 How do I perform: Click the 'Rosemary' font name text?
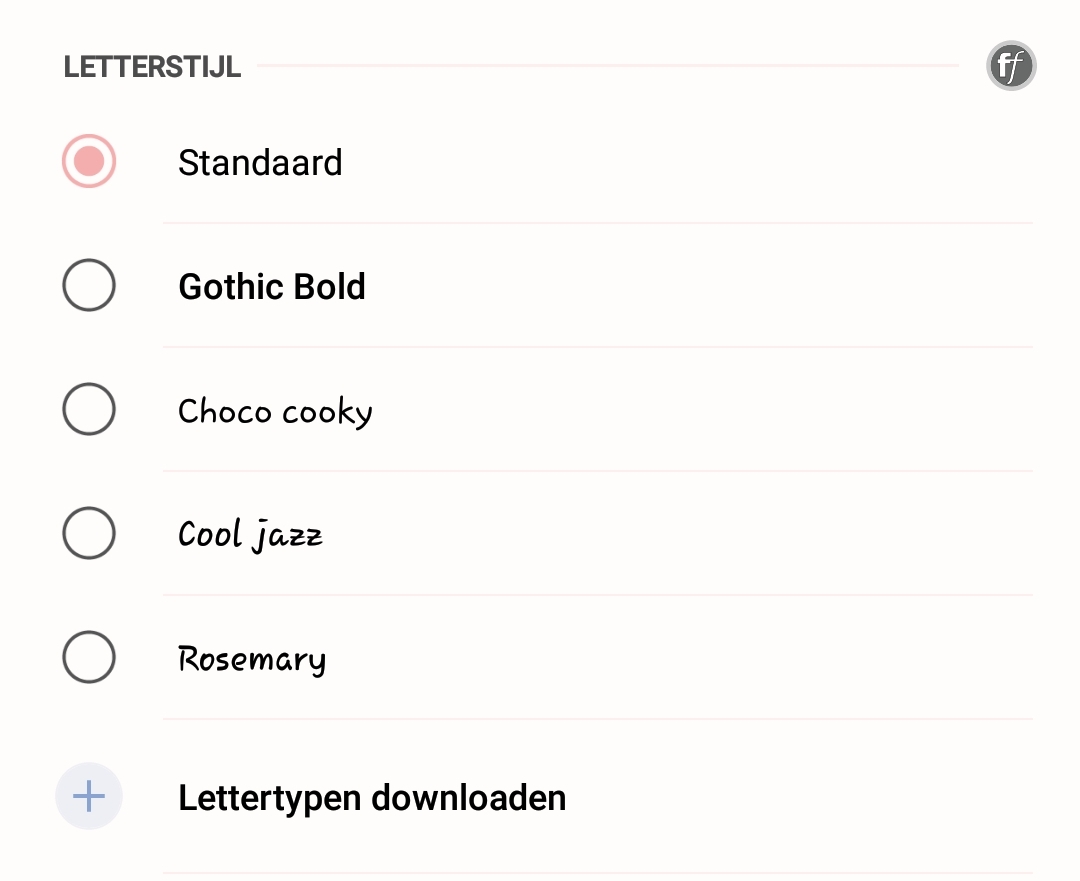tap(252, 659)
